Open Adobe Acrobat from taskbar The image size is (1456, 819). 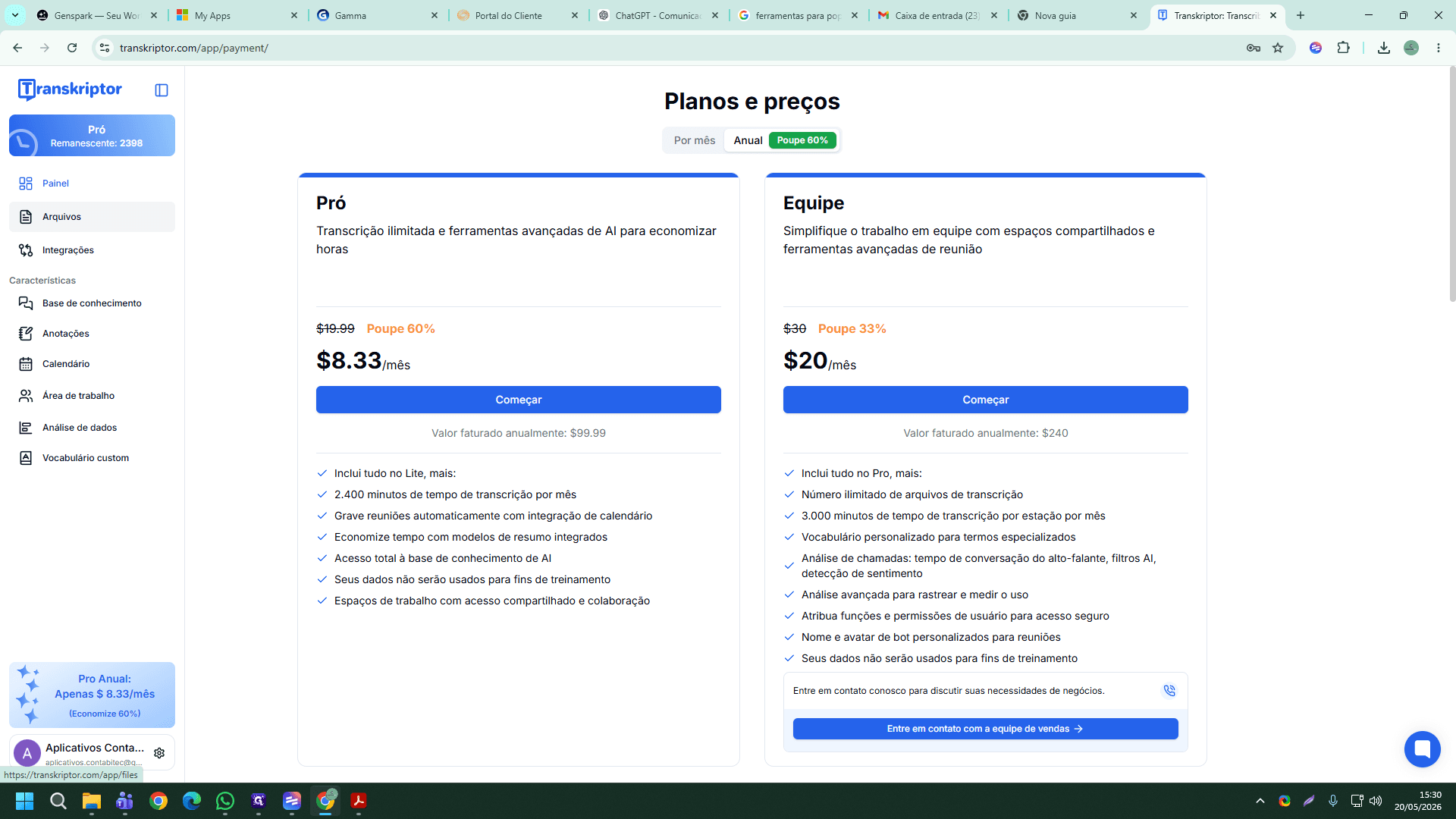359,801
